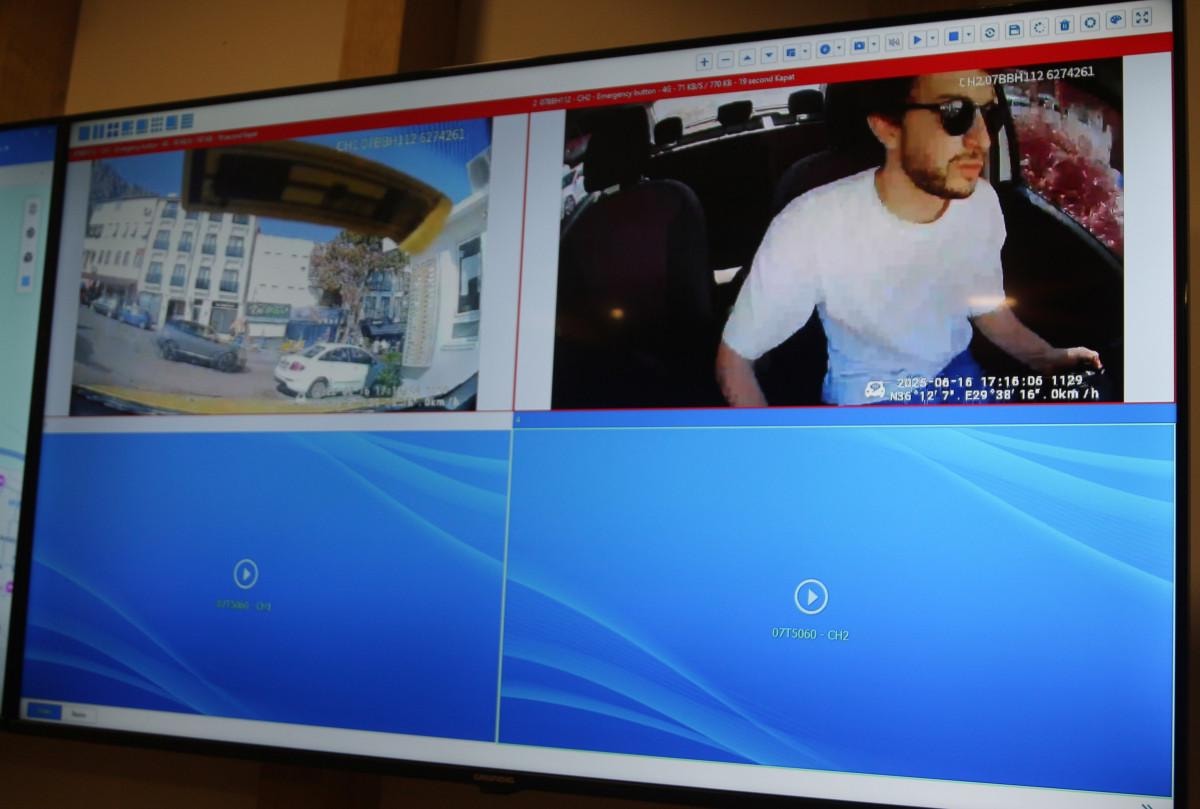The image size is (1200, 809).
Task: Toggle the audio mute speaker icon
Action: click(x=893, y=42)
